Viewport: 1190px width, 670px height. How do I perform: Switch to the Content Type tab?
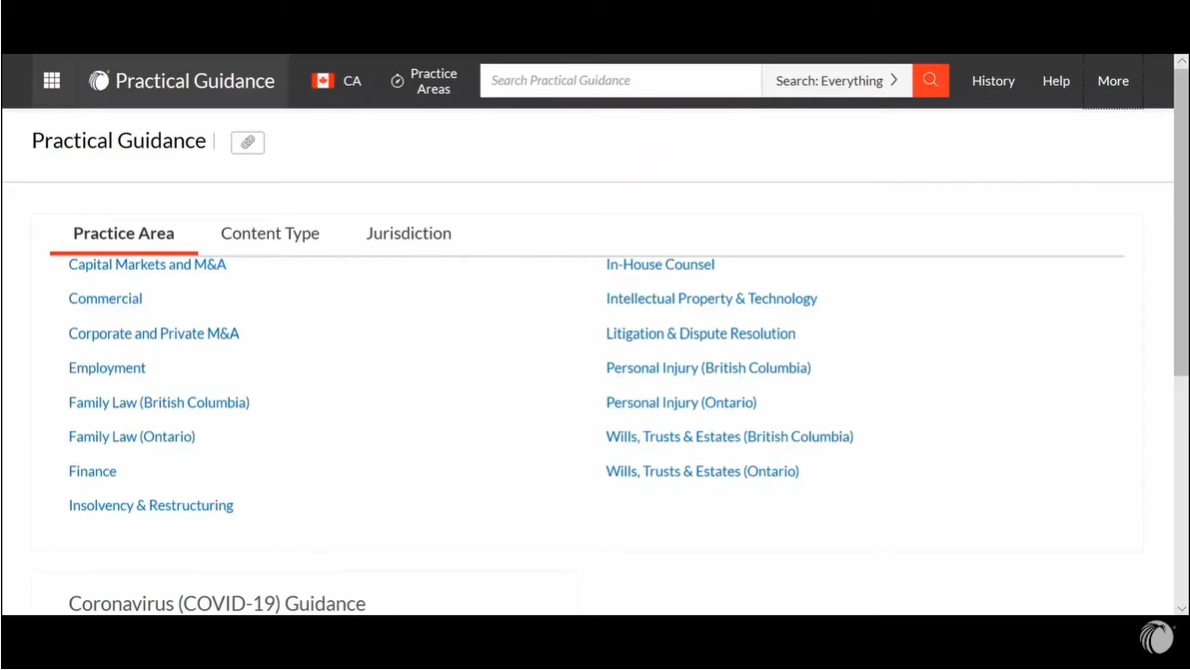click(x=270, y=233)
